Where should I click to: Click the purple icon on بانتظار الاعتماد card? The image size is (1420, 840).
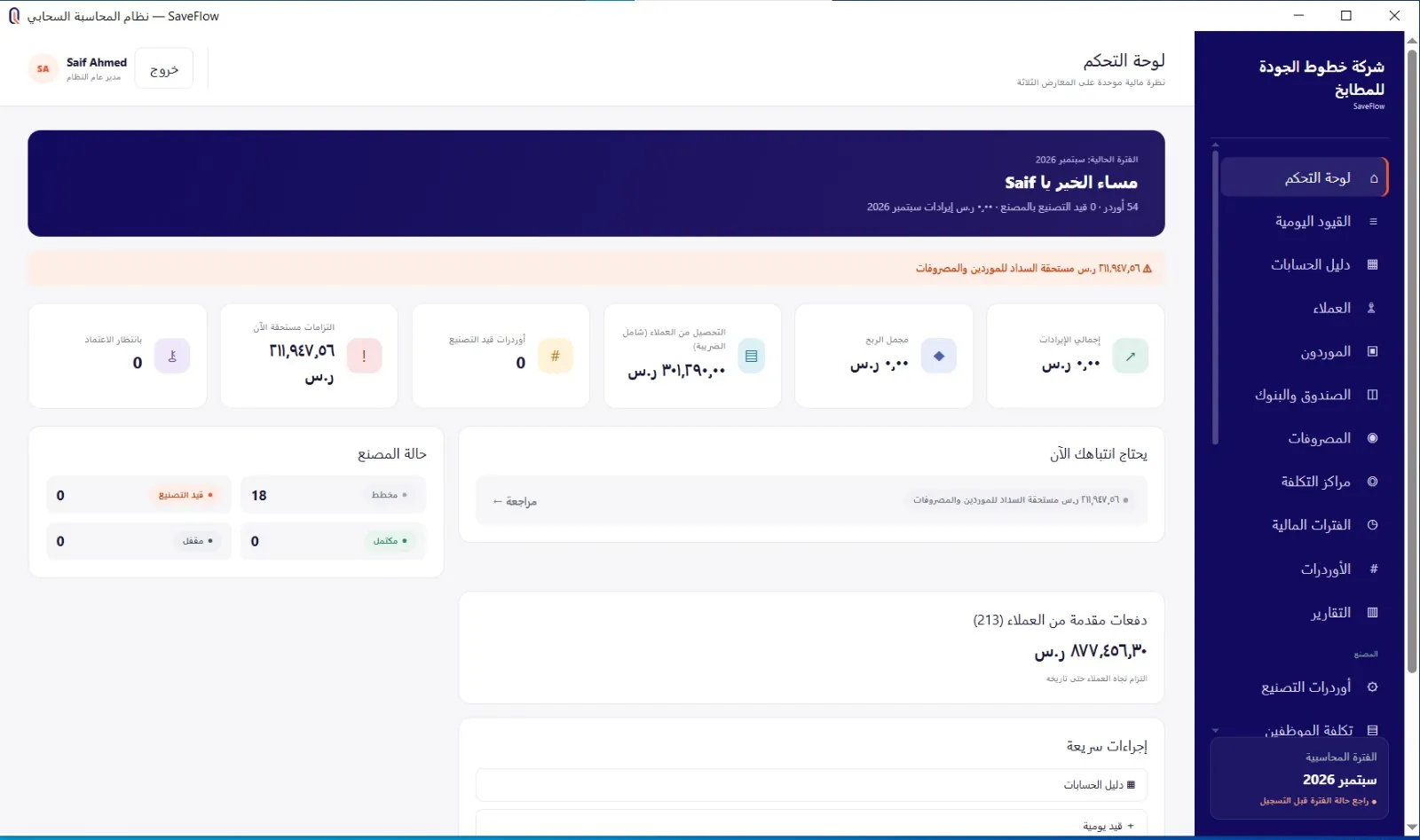tap(172, 356)
